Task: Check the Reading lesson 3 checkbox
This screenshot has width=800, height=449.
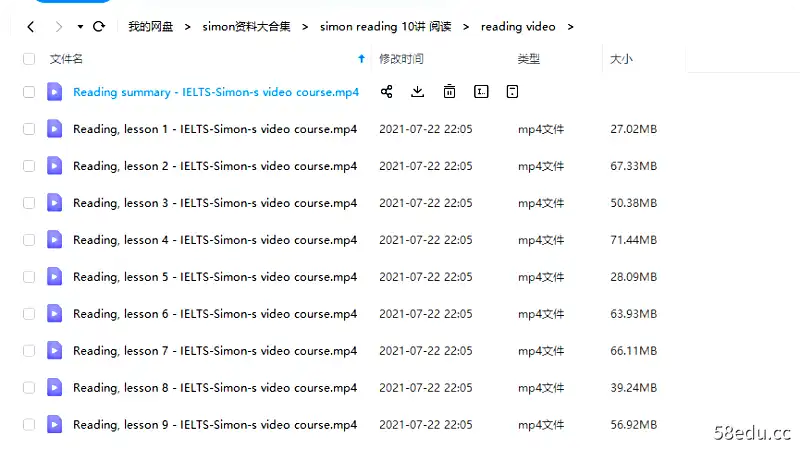Action: (x=29, y=203)
